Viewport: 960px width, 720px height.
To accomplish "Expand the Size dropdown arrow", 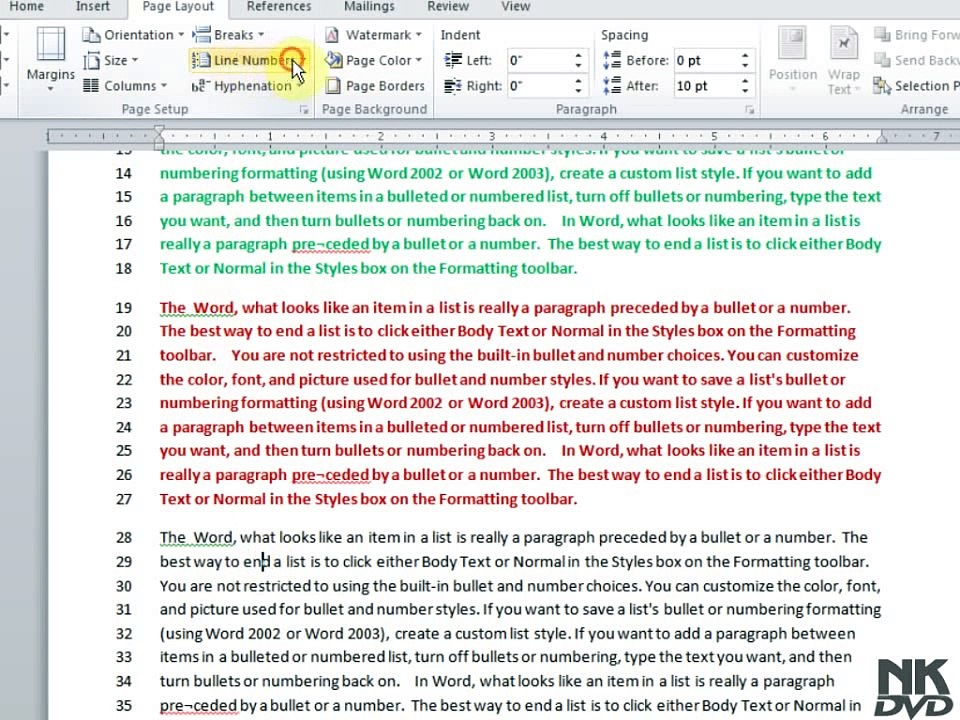I will point(135,61).
